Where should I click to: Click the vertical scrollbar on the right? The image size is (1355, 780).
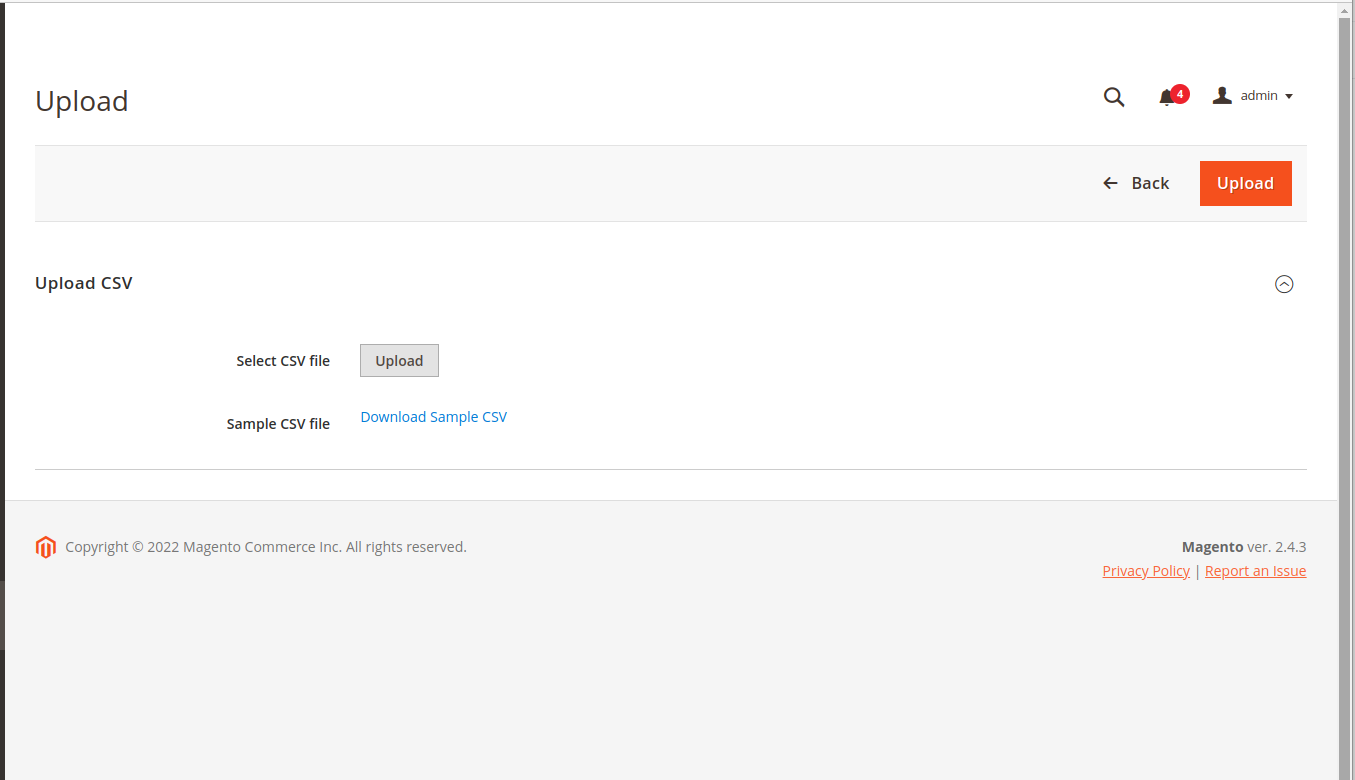pyautogui.click(x=1345, y=300)
